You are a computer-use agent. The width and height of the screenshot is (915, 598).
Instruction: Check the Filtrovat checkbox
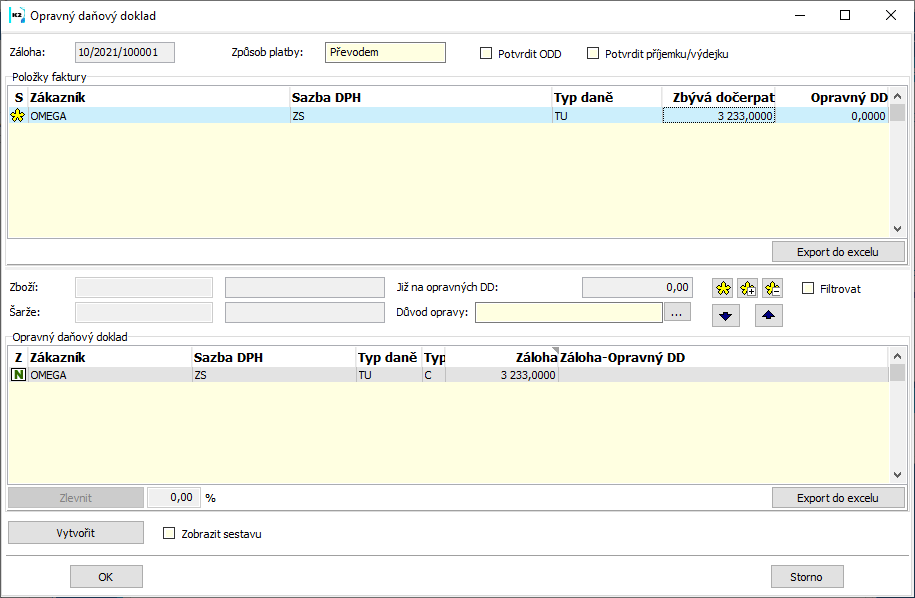808,288
